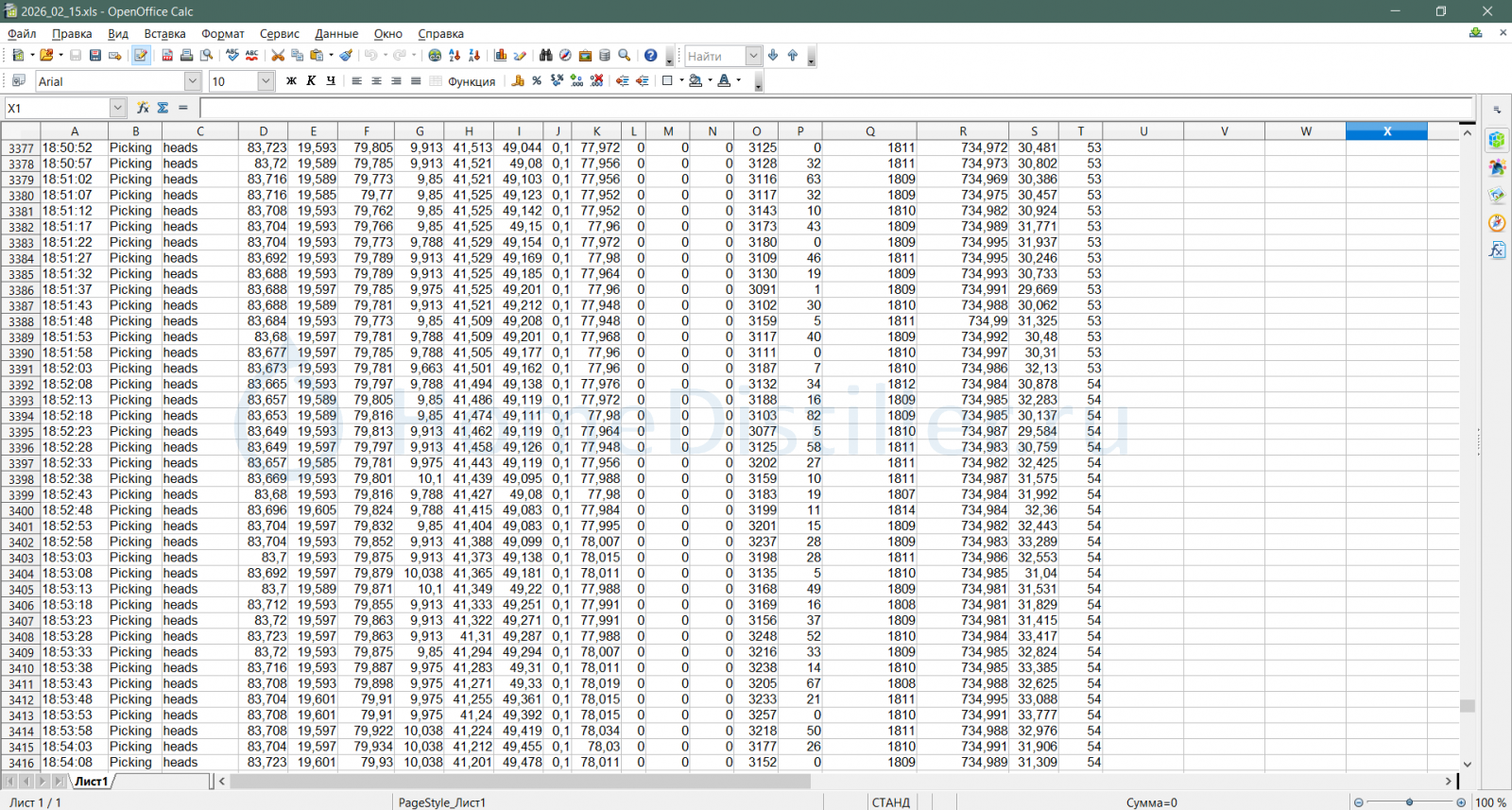The height and width of the screenshot is (810, 1512).
Task: Insert a chart using the Chart icon
Action: tap(501, 56)
